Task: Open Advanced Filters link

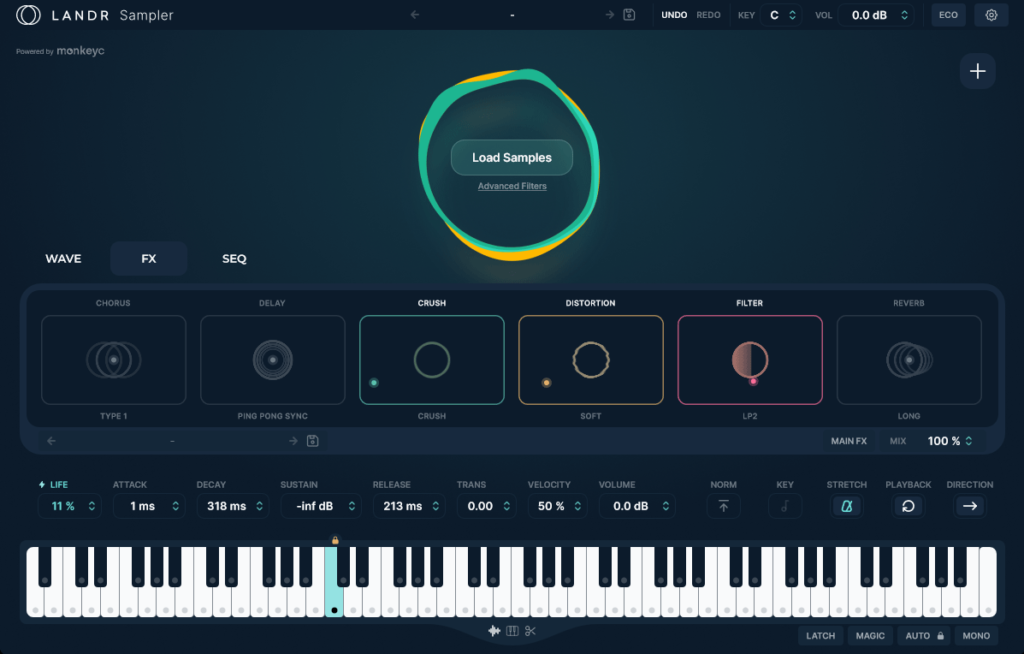Action: tap(512, 186)
